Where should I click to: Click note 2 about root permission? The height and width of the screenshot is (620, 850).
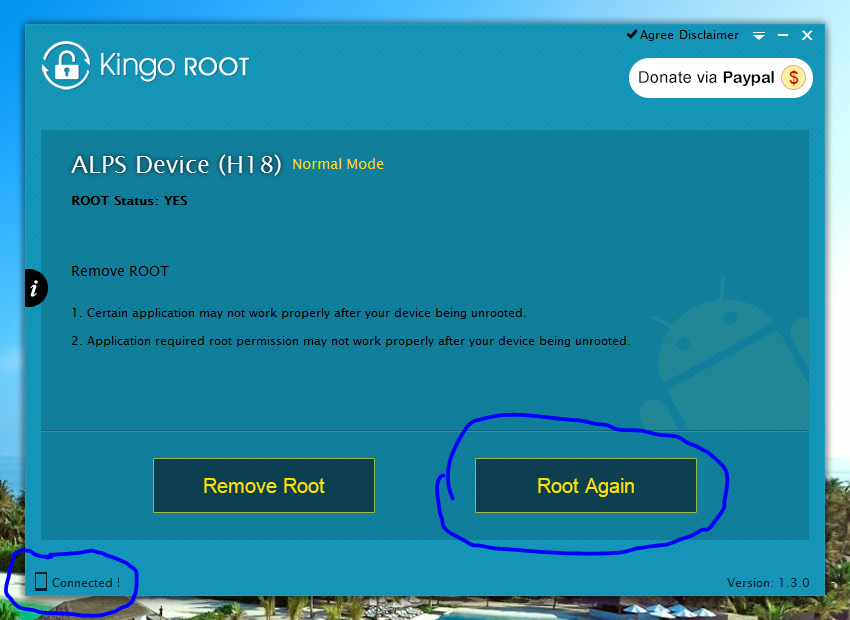(351, 341)
